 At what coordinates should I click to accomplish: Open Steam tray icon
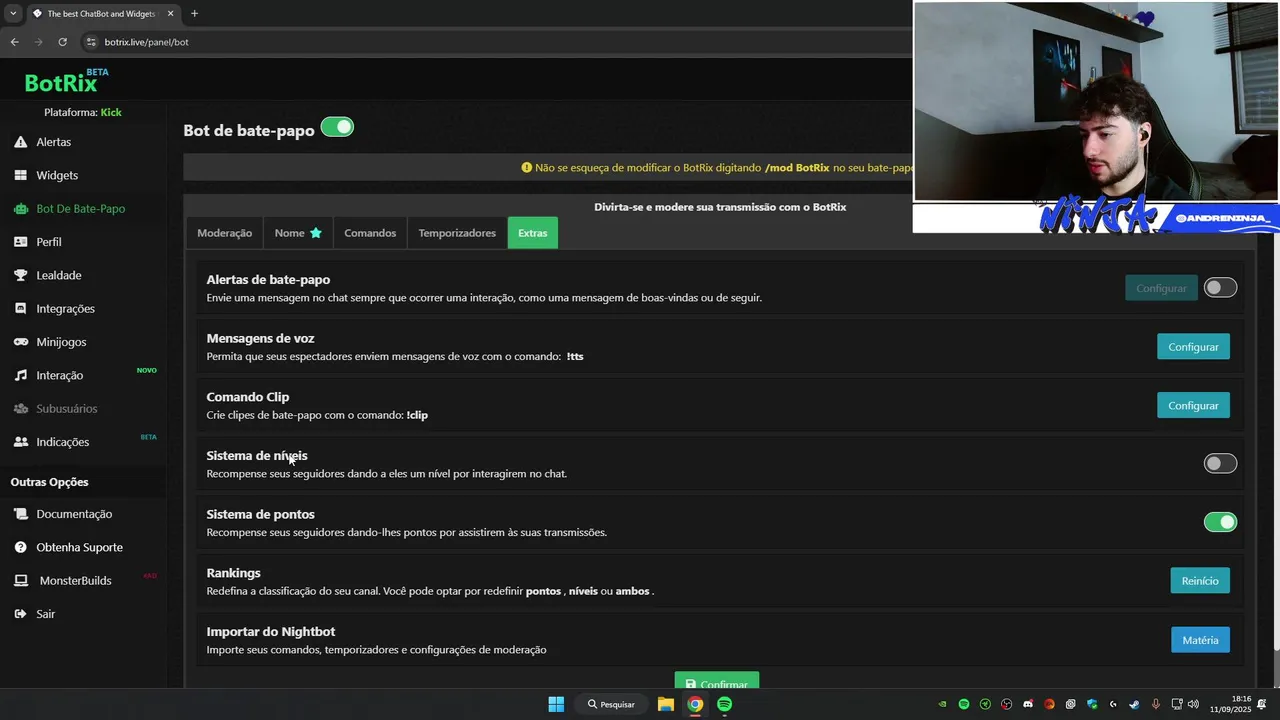1134,704
